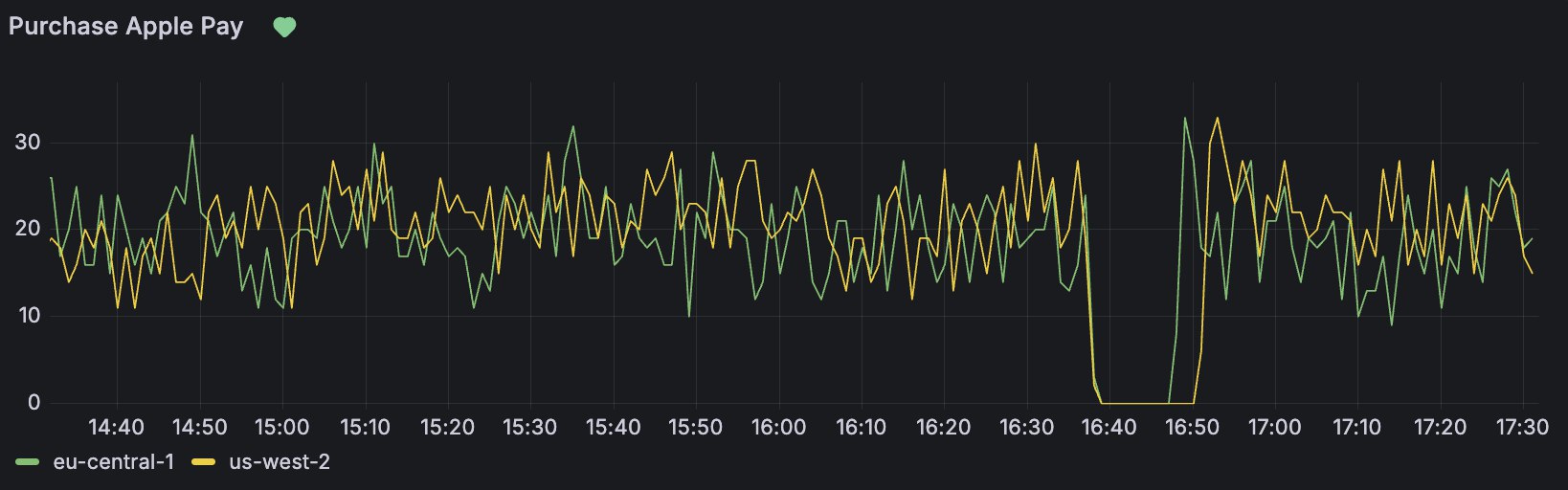Click the y-axis value 20

coord(28,229)
